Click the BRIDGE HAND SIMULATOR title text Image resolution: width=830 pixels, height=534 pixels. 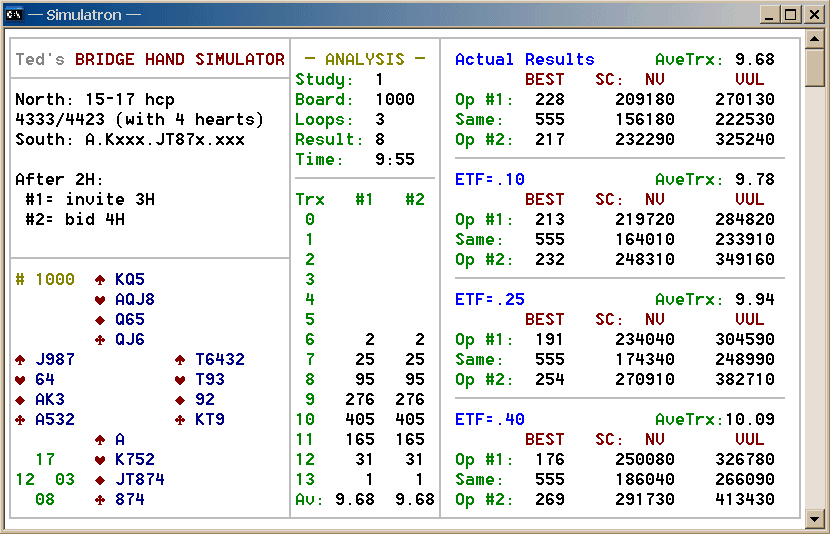pos(180,60)
